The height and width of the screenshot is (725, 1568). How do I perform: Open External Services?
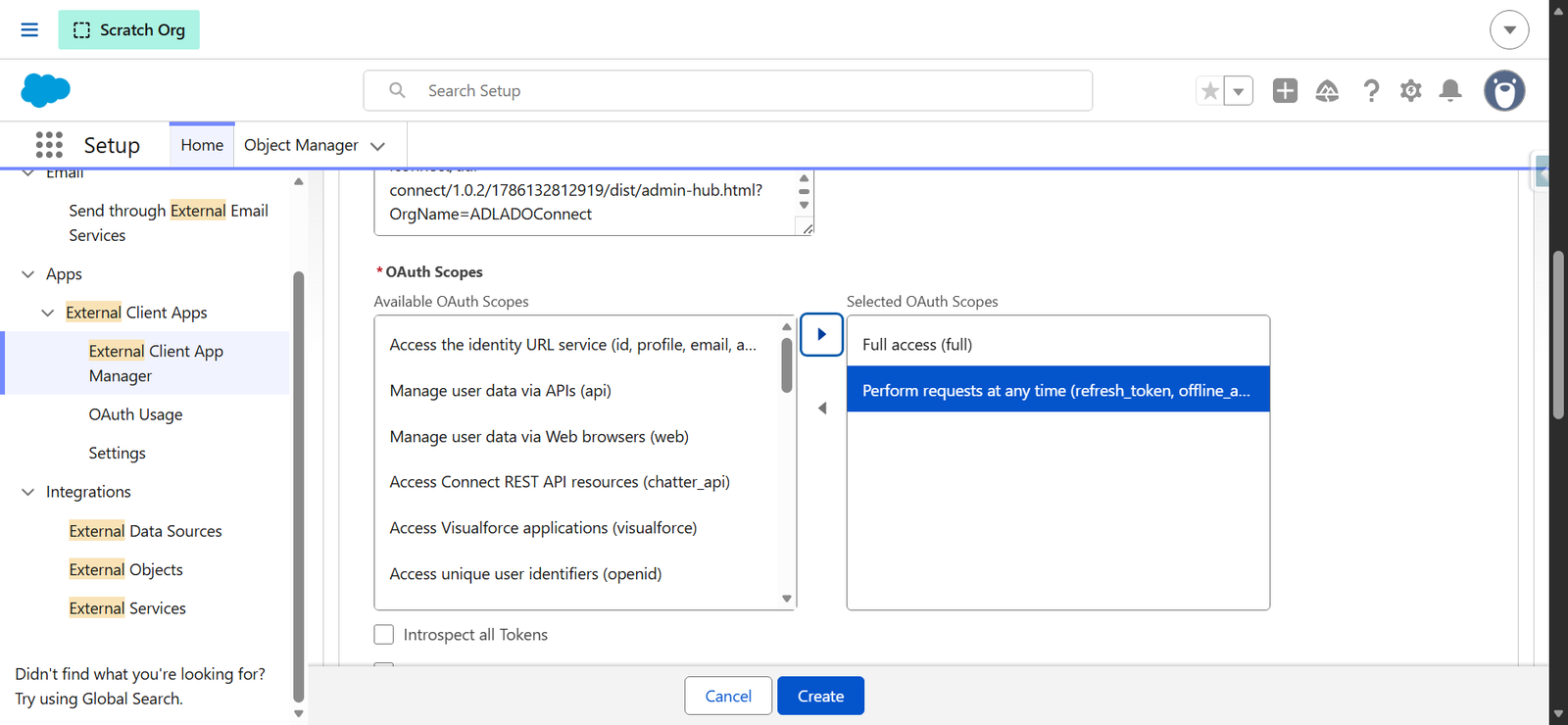click(x=127, y=608)
